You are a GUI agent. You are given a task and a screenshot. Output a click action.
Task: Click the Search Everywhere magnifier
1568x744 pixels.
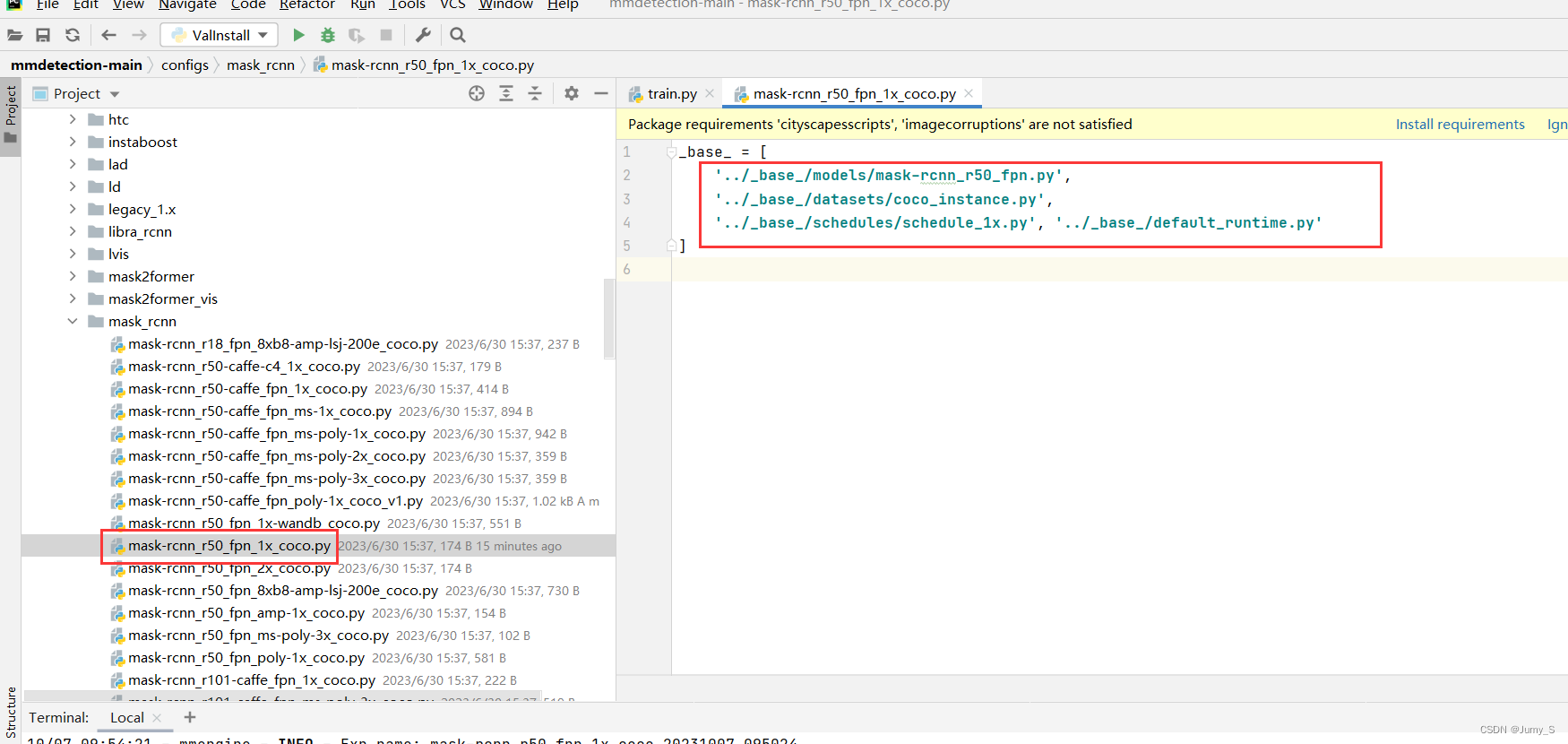coord(458,35)
